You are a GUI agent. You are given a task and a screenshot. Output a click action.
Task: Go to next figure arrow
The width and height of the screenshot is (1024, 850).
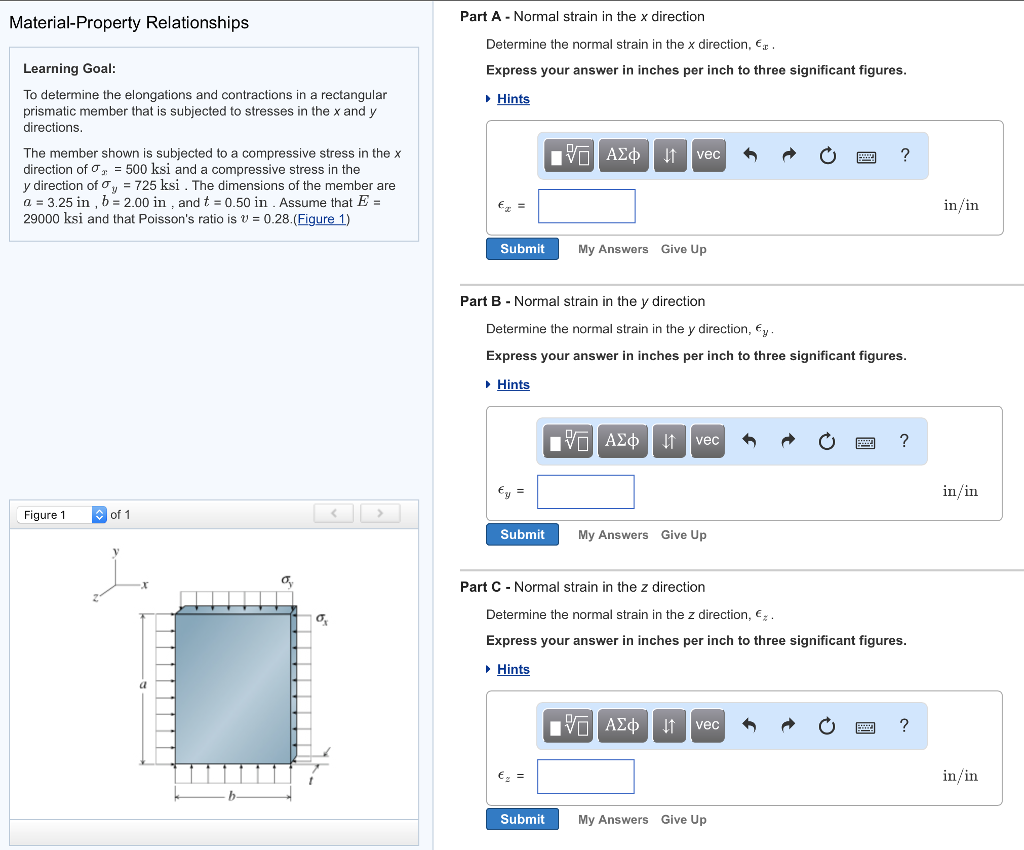tap(380, 513)
